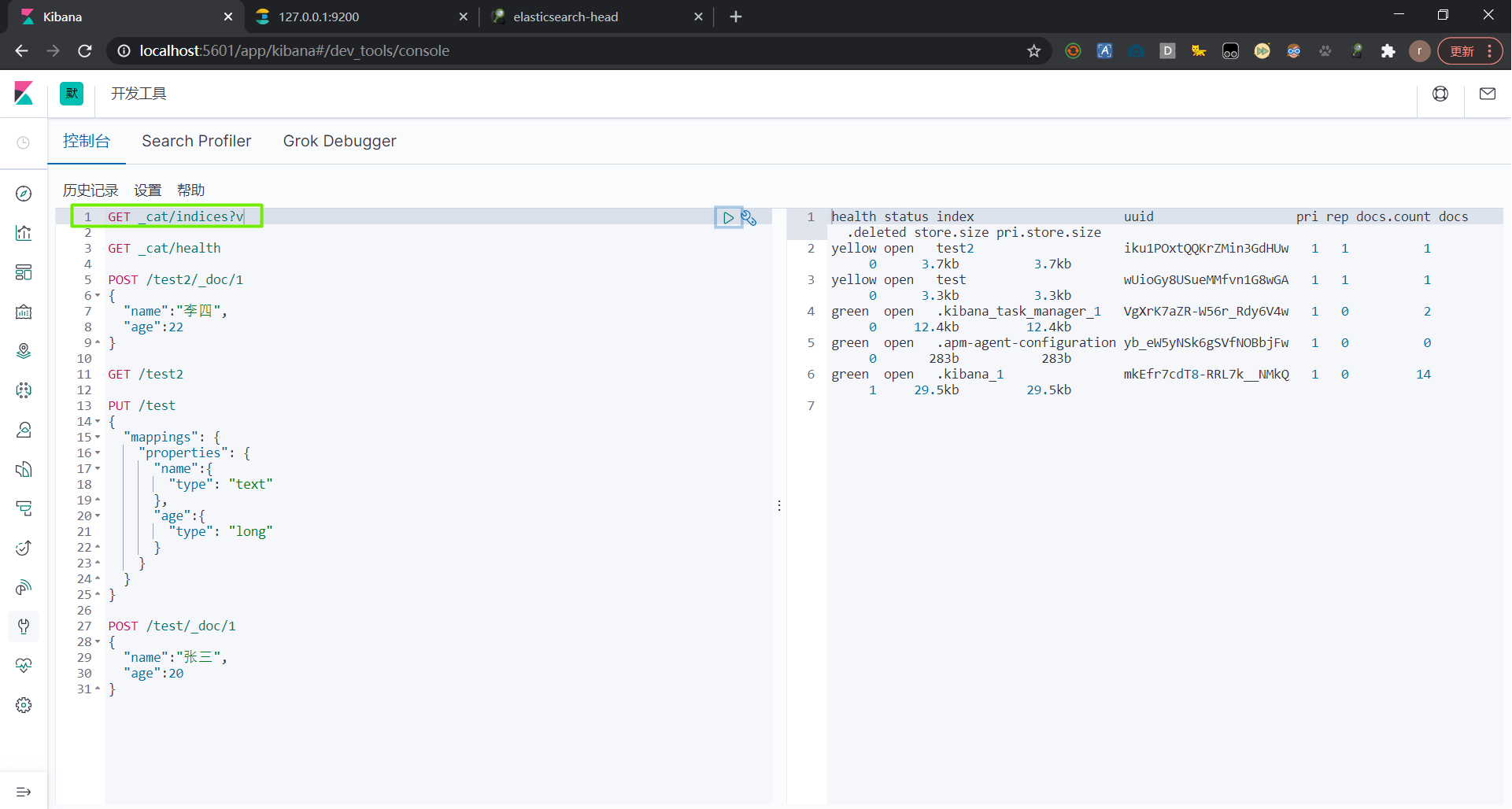Close the Kibana browser tab

[228, 17]
